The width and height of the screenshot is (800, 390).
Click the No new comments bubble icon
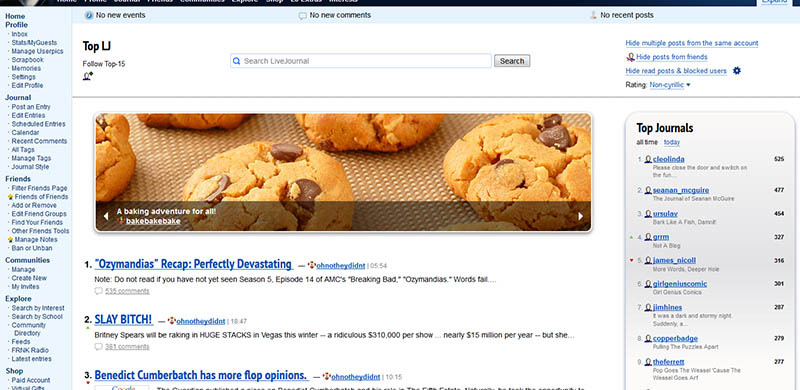[x=303, y=16]
